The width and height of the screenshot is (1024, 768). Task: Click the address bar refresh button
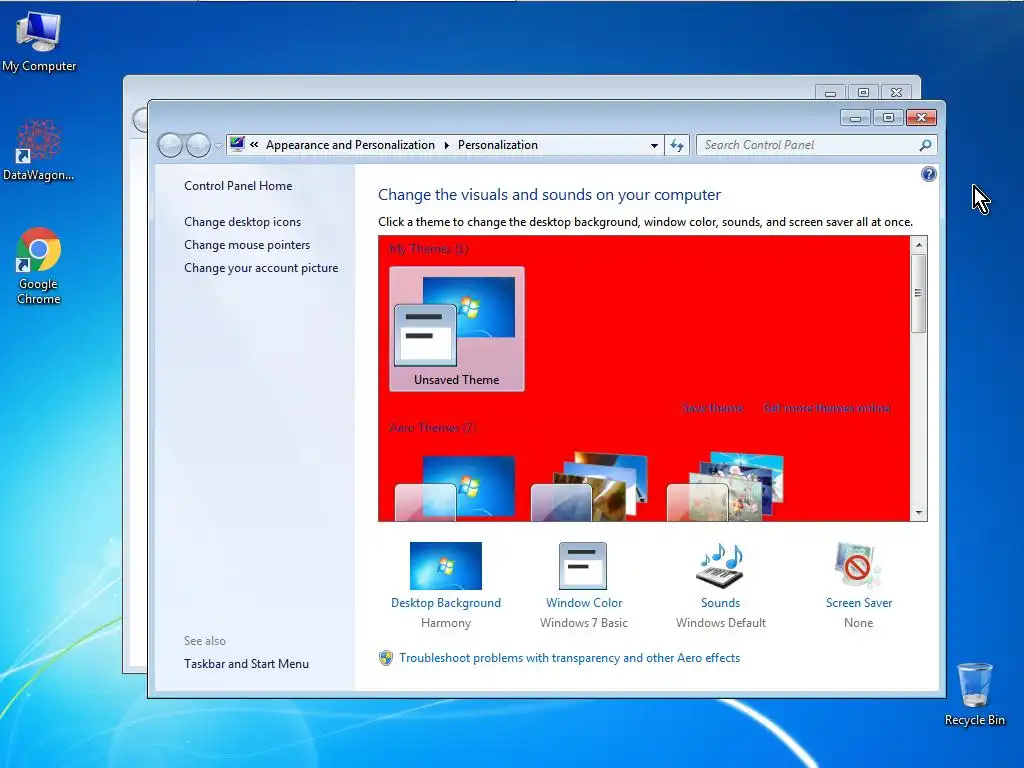coord(677,146)
